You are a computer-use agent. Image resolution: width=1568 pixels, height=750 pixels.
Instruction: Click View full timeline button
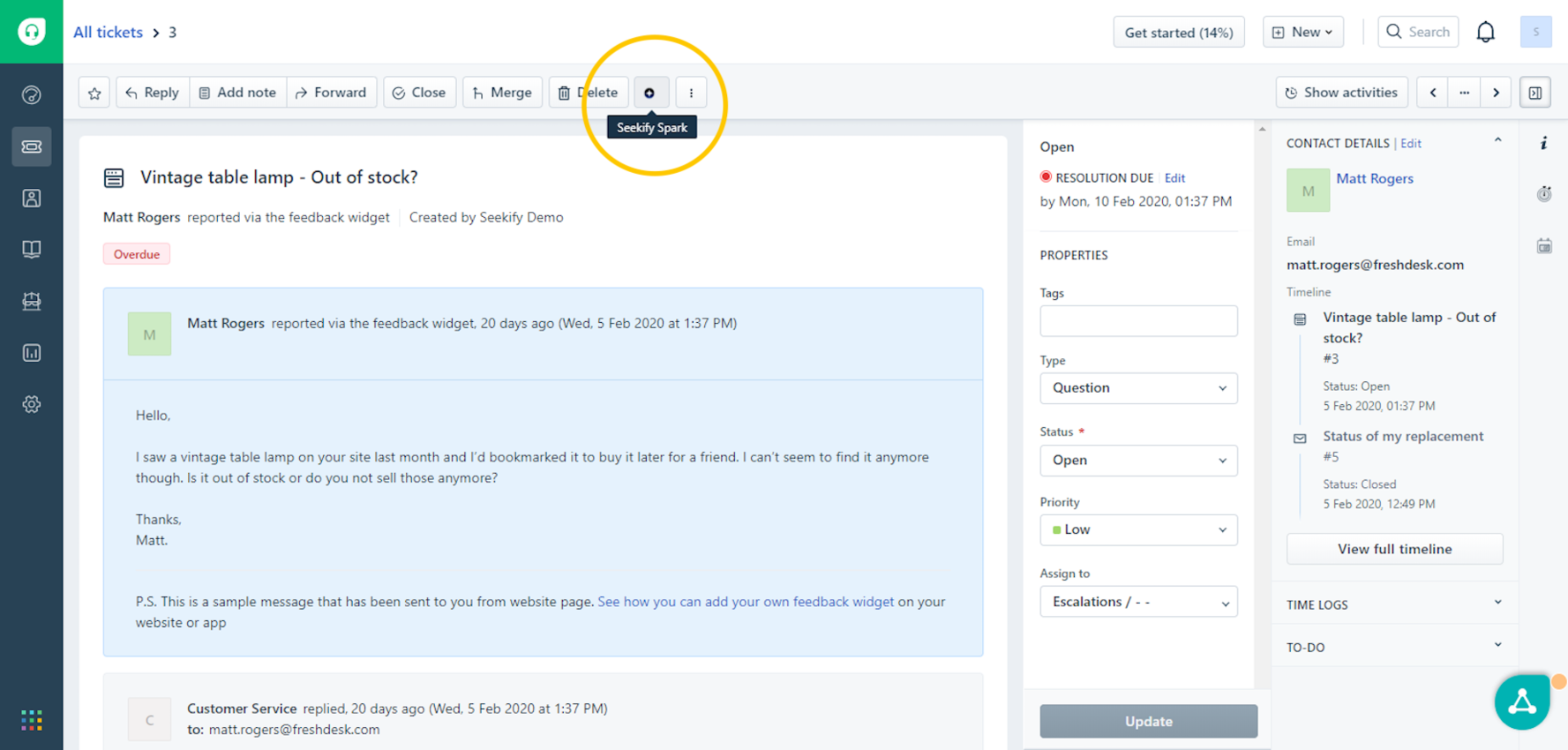[1394, 549]
